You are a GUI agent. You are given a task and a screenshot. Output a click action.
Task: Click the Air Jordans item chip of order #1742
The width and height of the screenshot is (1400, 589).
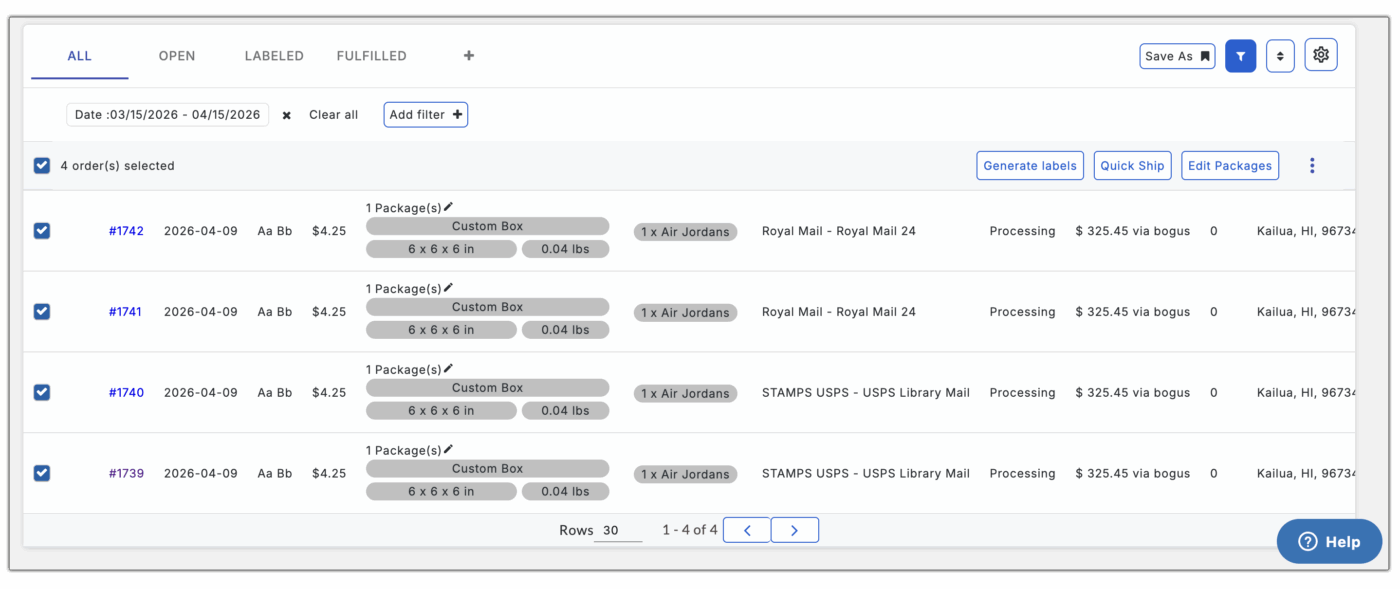click(685, 232)
